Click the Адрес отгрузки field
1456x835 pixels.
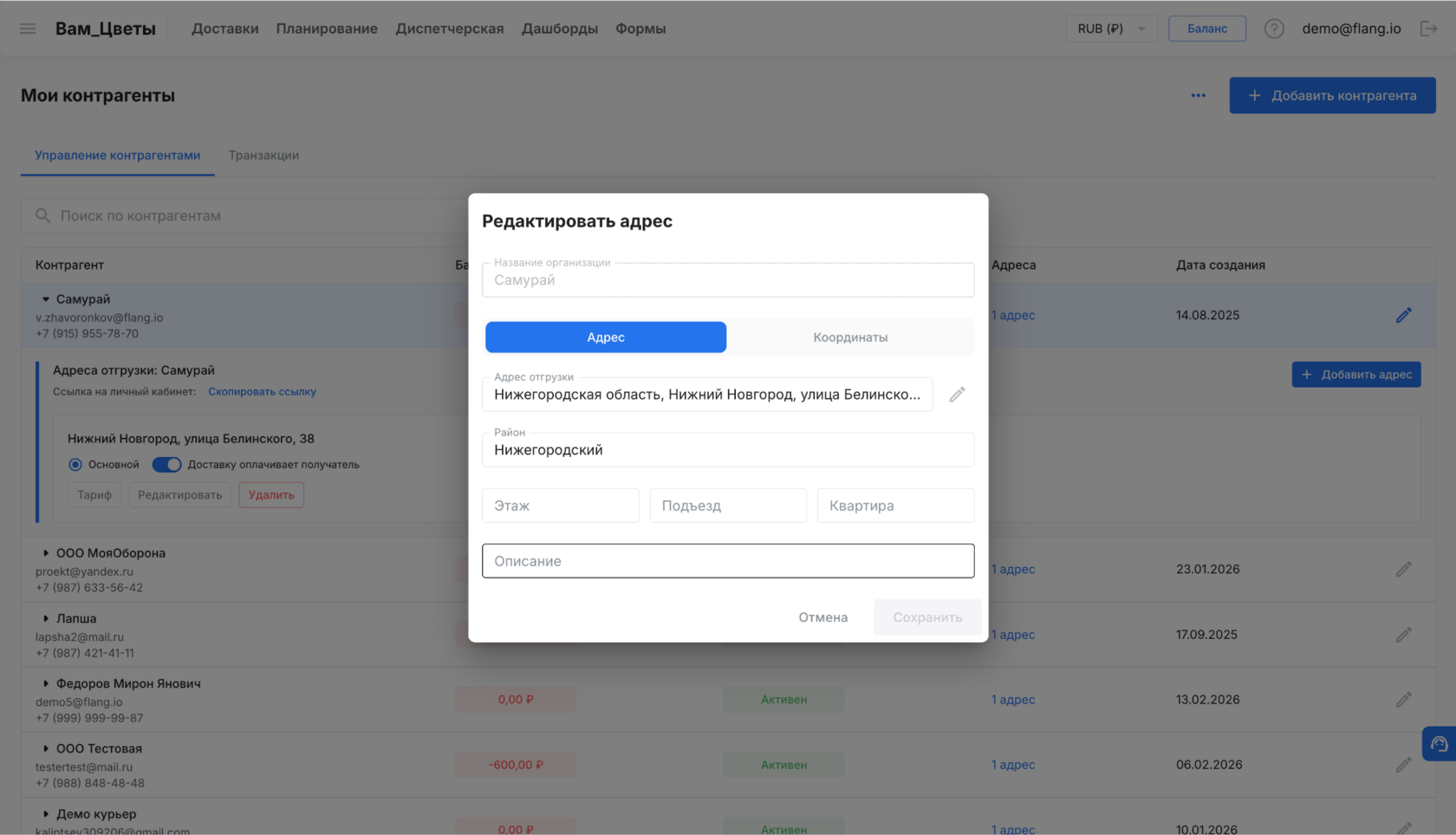[707, 395]
